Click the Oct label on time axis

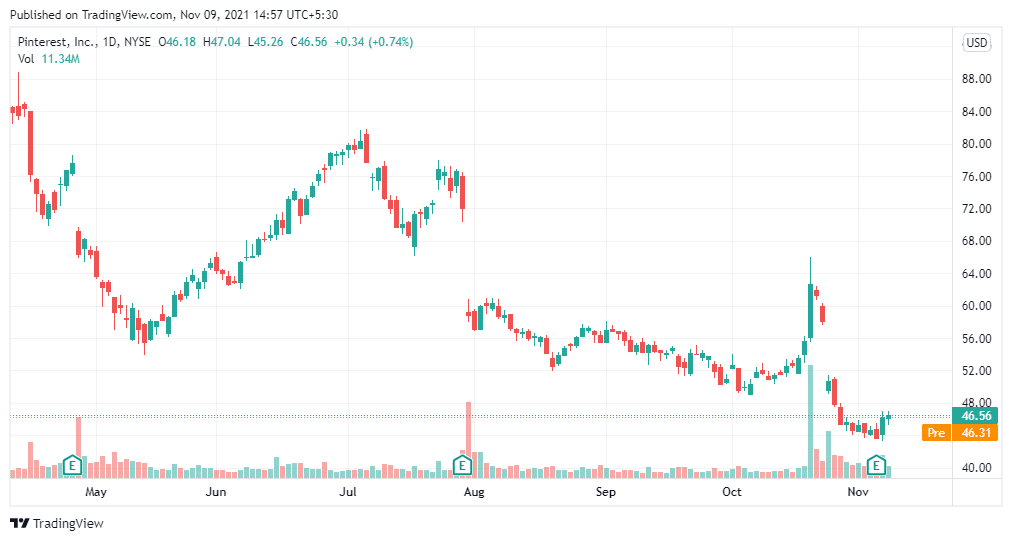pyautogui.click(x=731, y=492)
